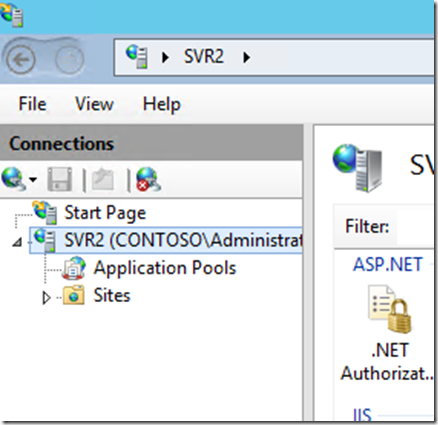Click the Application Pools icon
This screenshot has width=438, height=425.
[x=74, y=268]
